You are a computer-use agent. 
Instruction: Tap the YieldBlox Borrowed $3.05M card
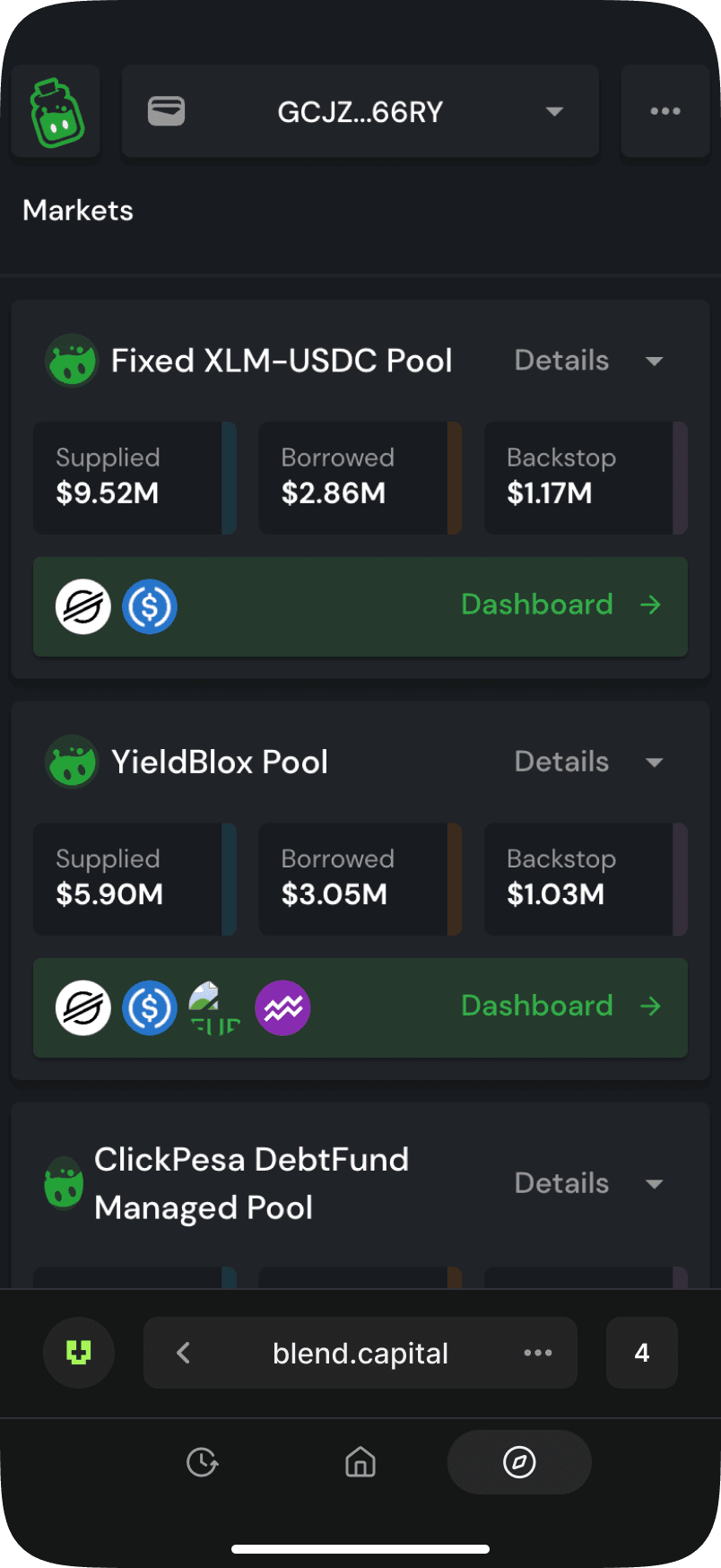point(360,878)
